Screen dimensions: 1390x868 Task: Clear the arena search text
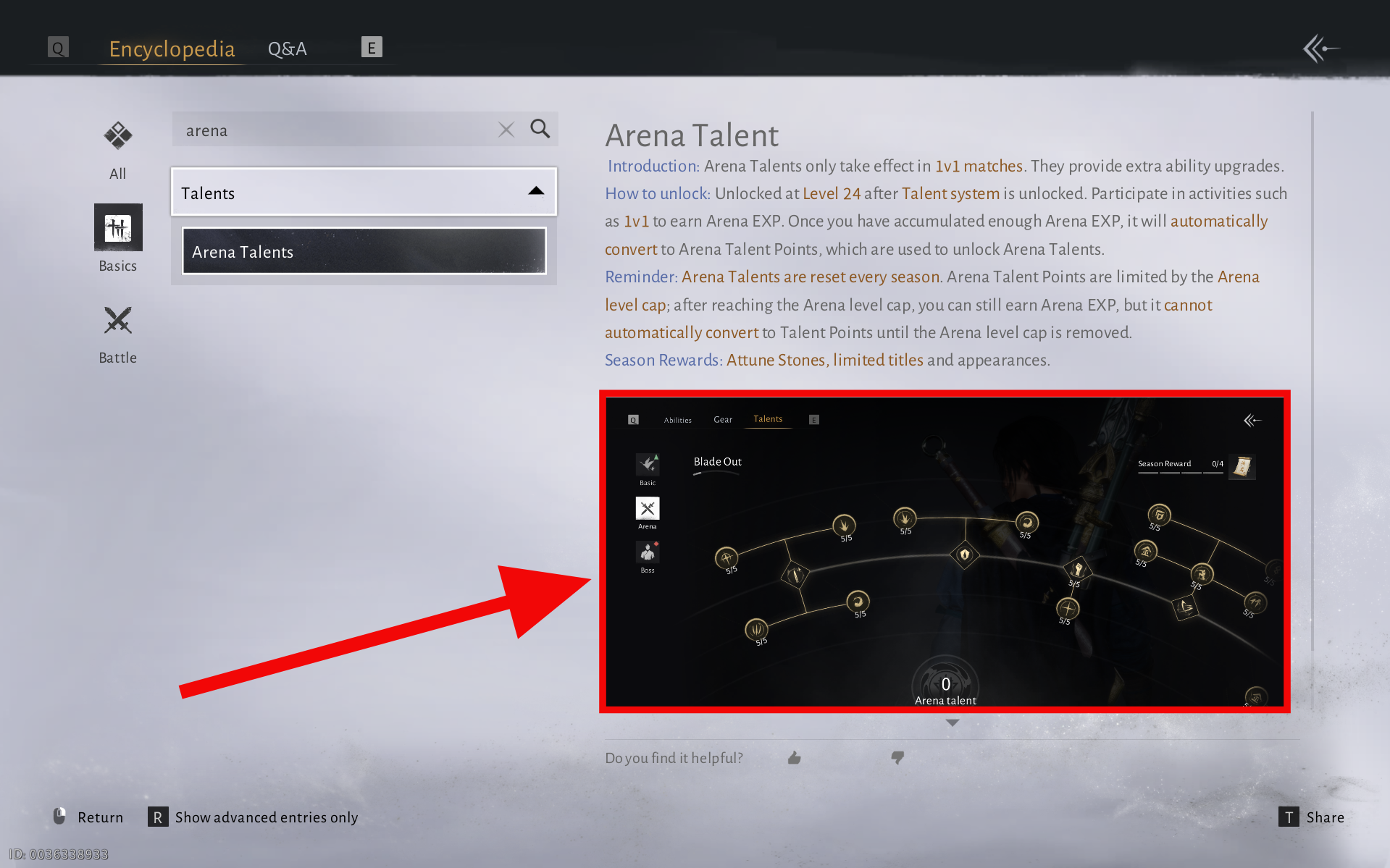coord(506,130)
